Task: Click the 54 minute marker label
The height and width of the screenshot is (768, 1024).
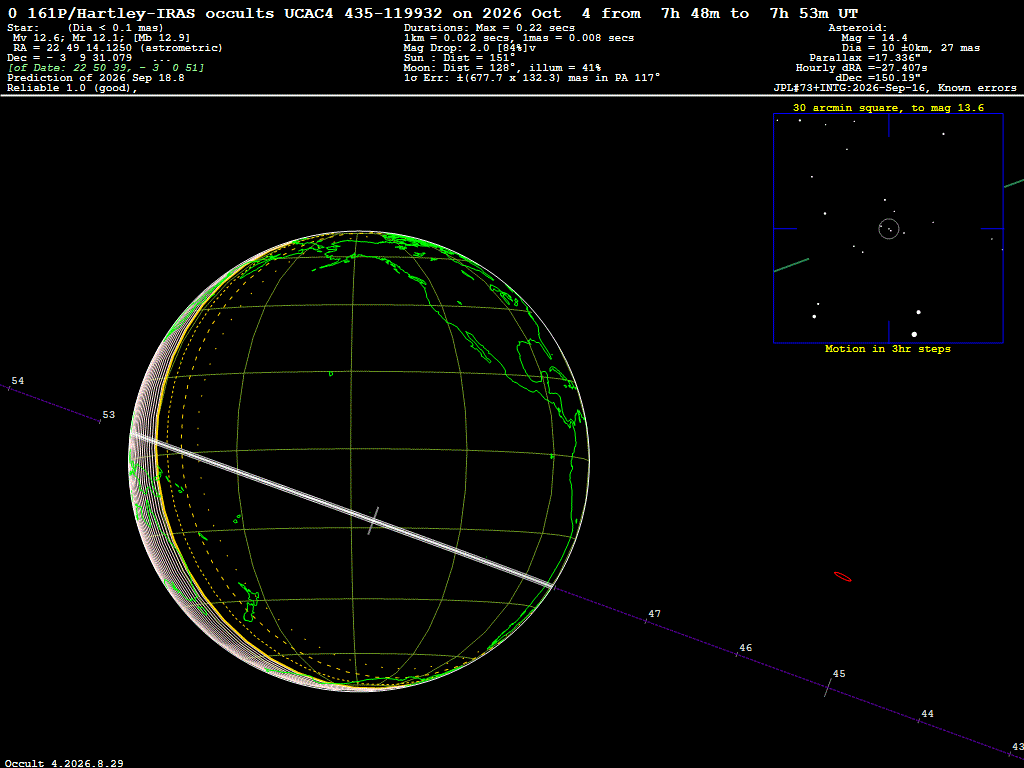Action: 18,381
